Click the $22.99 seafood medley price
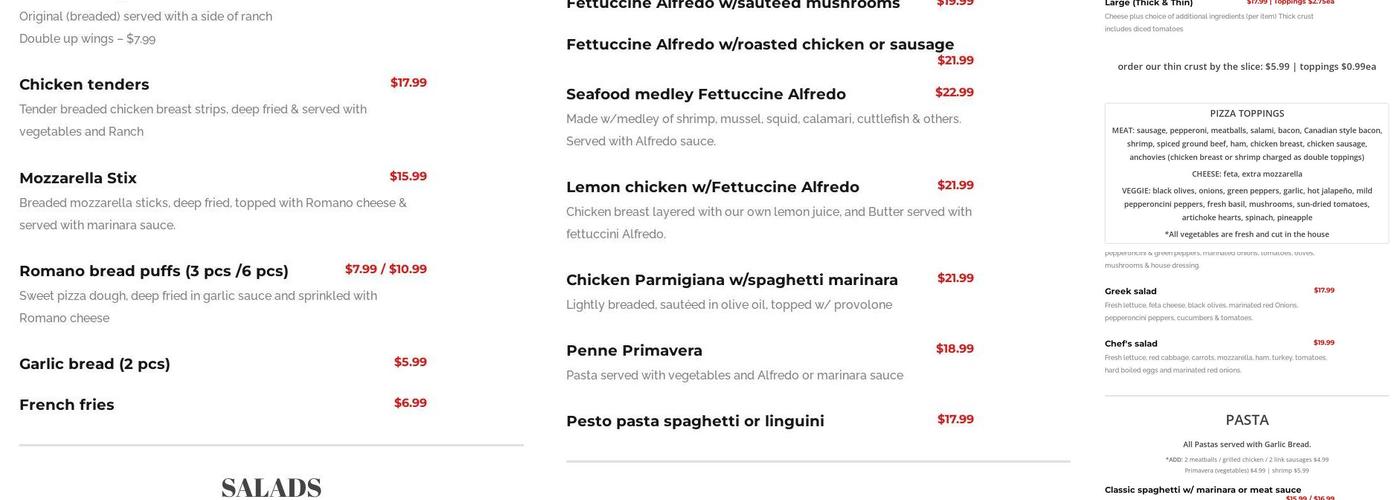This screenshot has width=1400, height=500. [x=954, y=92]
